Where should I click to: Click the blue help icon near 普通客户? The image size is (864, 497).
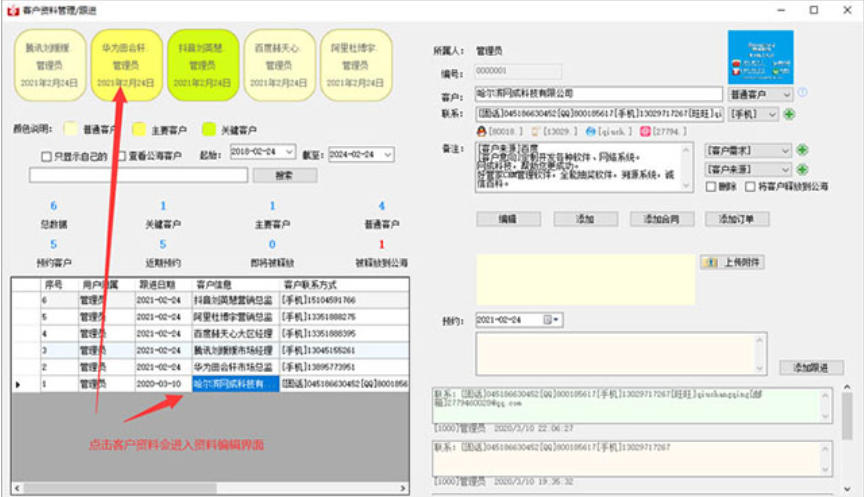tap(802, 93)
